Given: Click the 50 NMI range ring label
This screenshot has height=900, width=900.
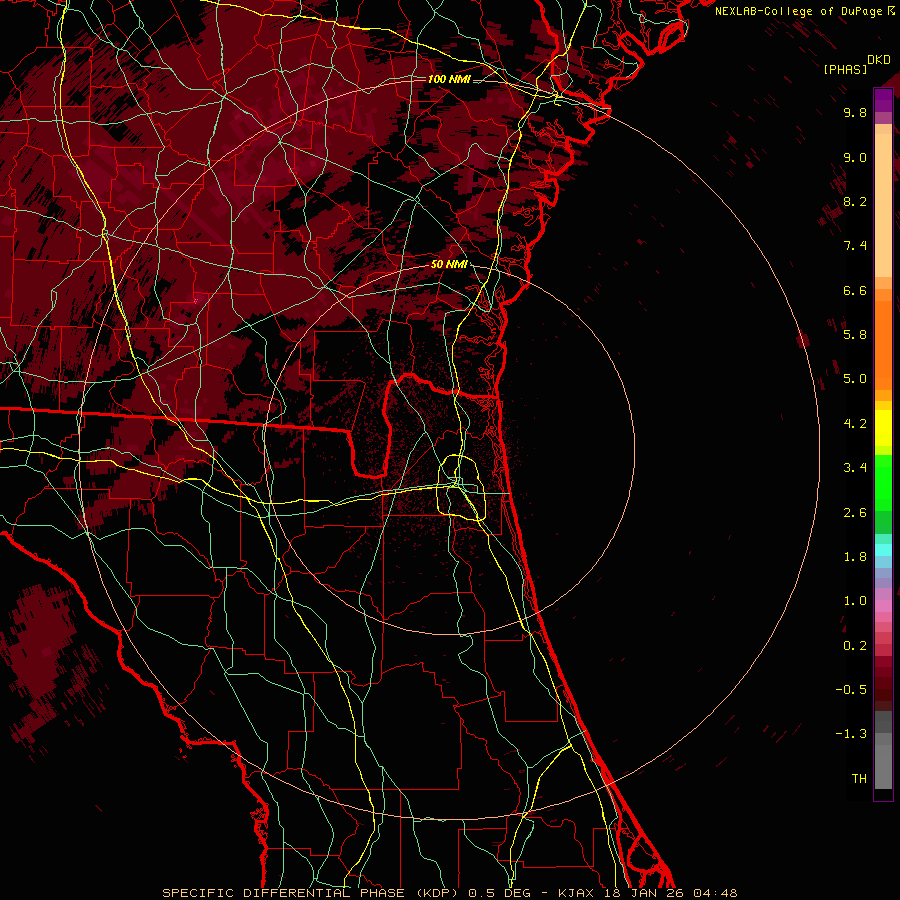Looking at the screenshot, I should [449, 264].
